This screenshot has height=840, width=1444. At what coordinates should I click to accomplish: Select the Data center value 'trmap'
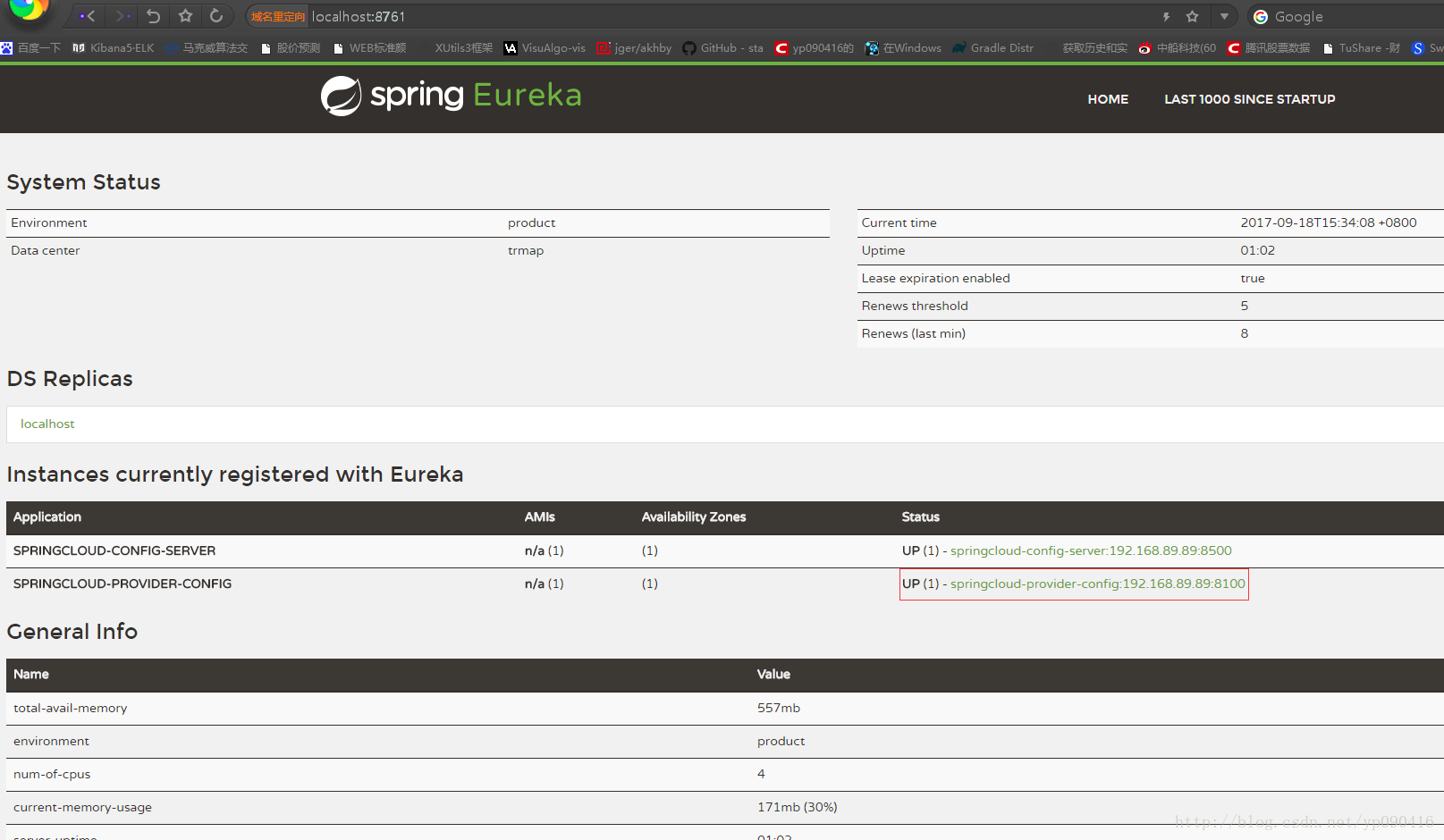526,250
